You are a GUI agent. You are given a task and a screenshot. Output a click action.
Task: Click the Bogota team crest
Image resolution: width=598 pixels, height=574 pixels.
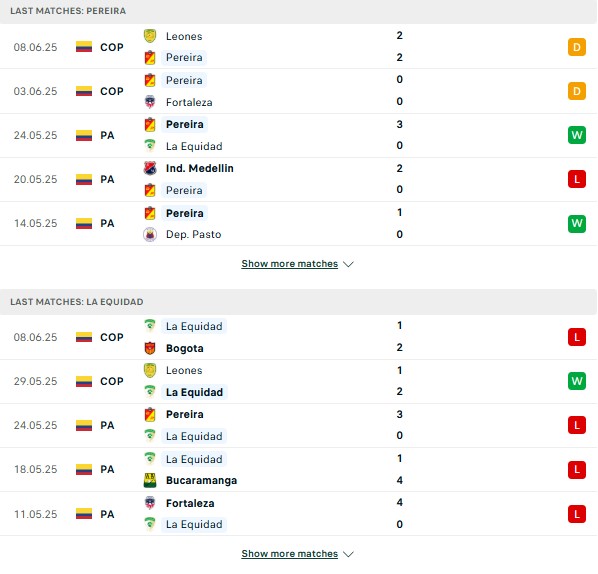click(150, 348)
